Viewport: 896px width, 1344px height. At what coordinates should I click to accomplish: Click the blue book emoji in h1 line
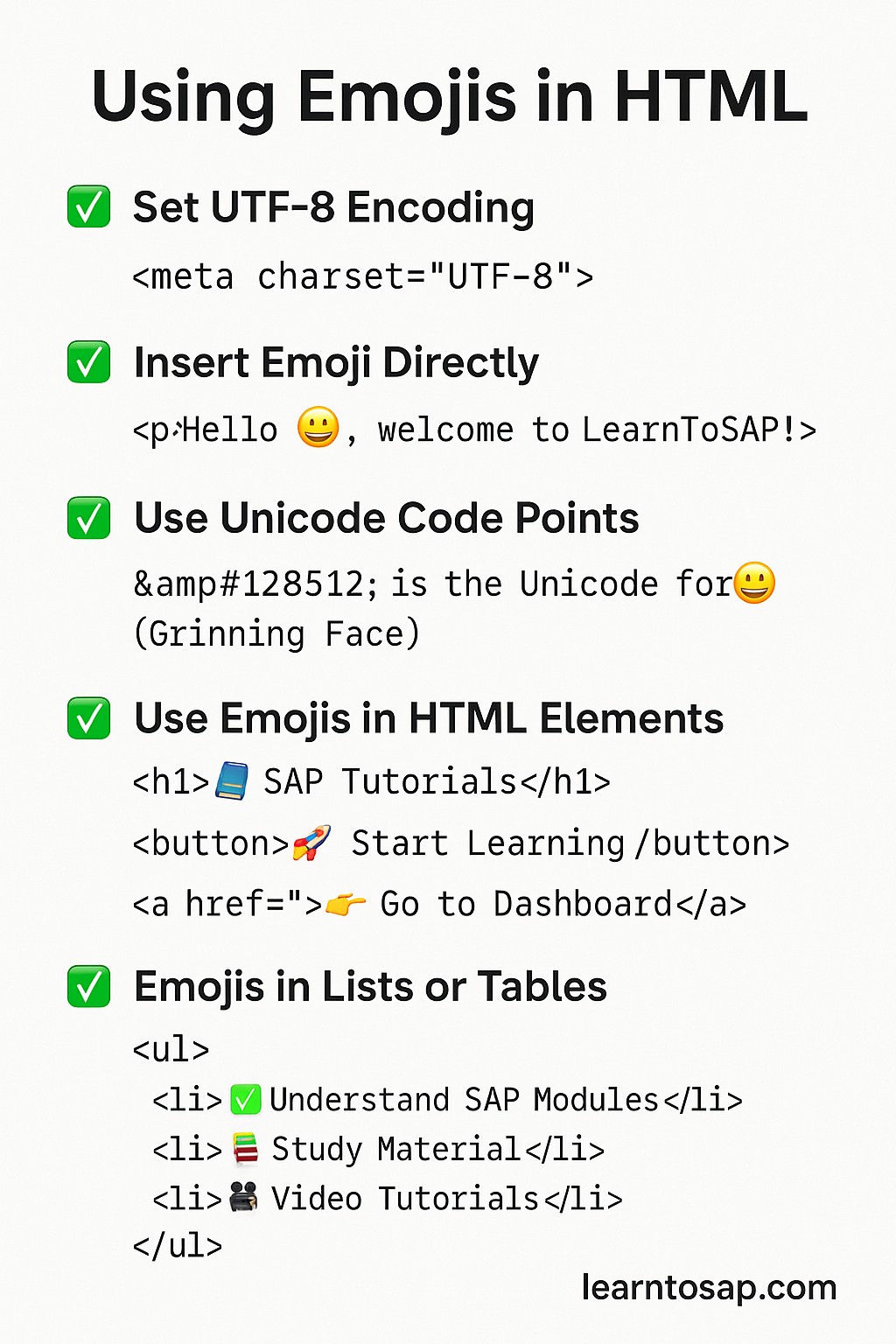point(231,780)
